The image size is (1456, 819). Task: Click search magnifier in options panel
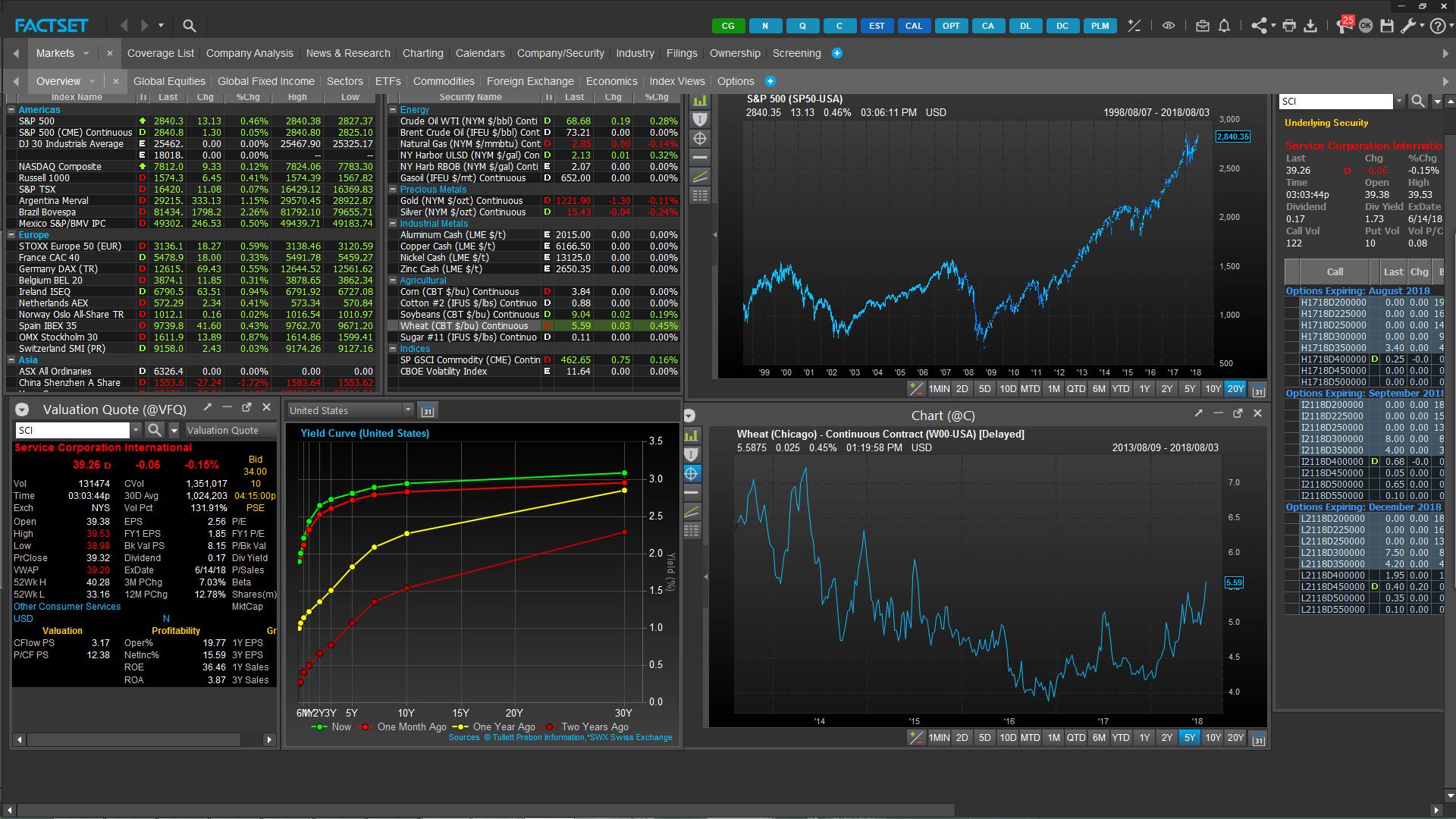1417,101
